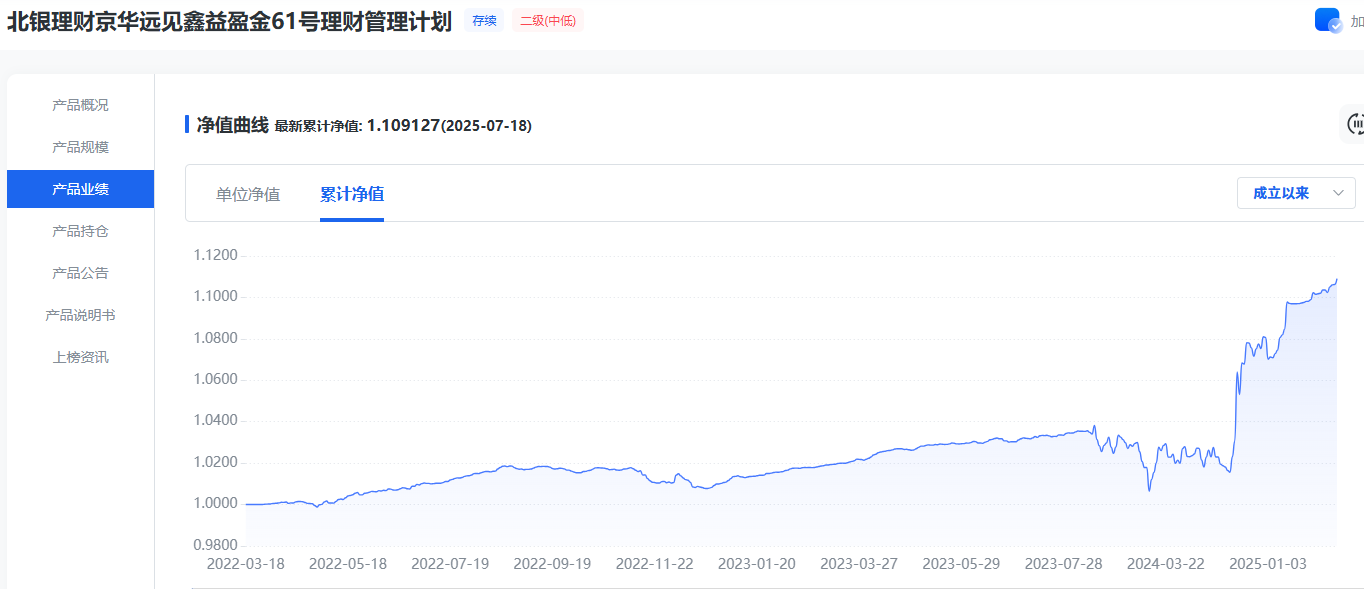Viewport: 1364px width, 589px height.
Task: Click the 2023-03-27 date axis label
Action: [x=859, y=564]
